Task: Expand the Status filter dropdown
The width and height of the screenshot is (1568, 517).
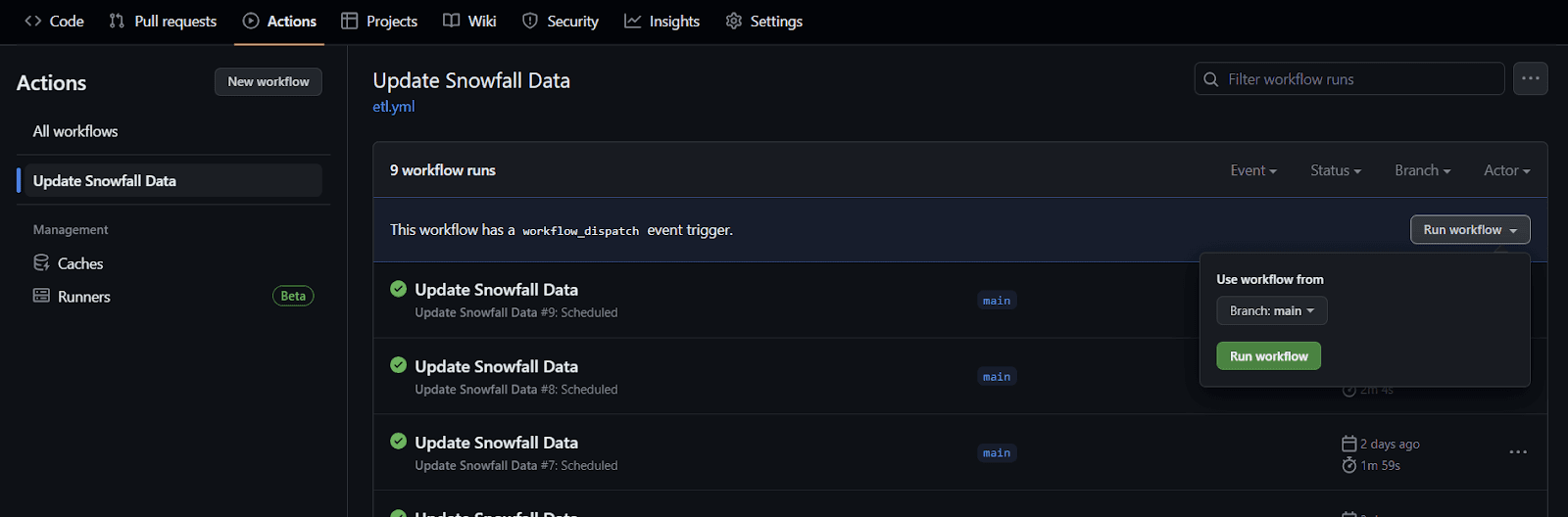Action: pyautogui.click(x=1335, y=170)
